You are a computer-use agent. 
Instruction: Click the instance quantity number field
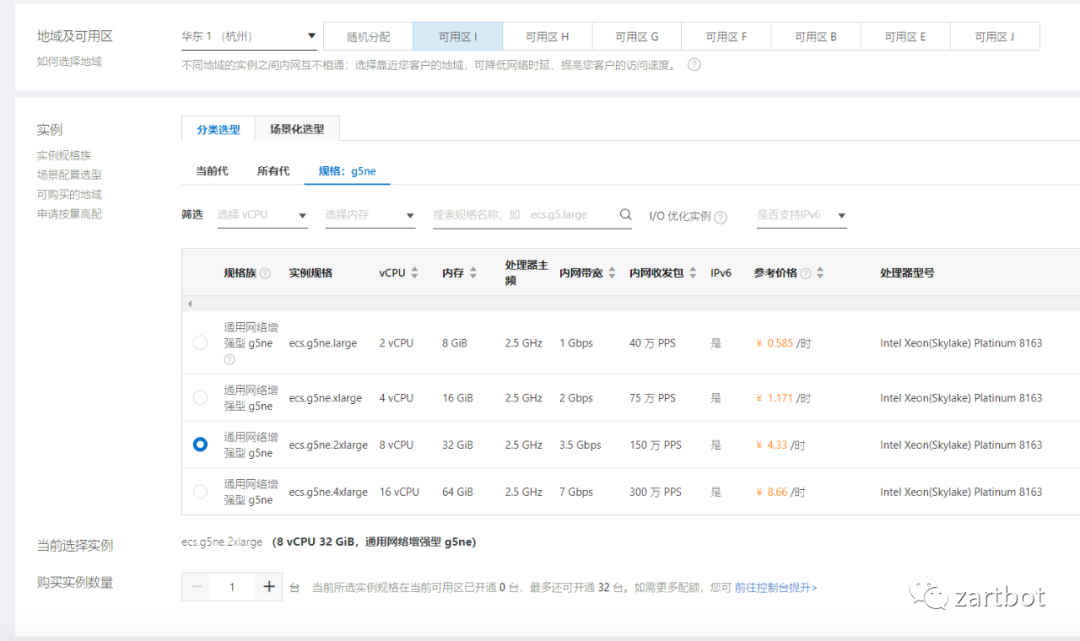coord(232,587)
